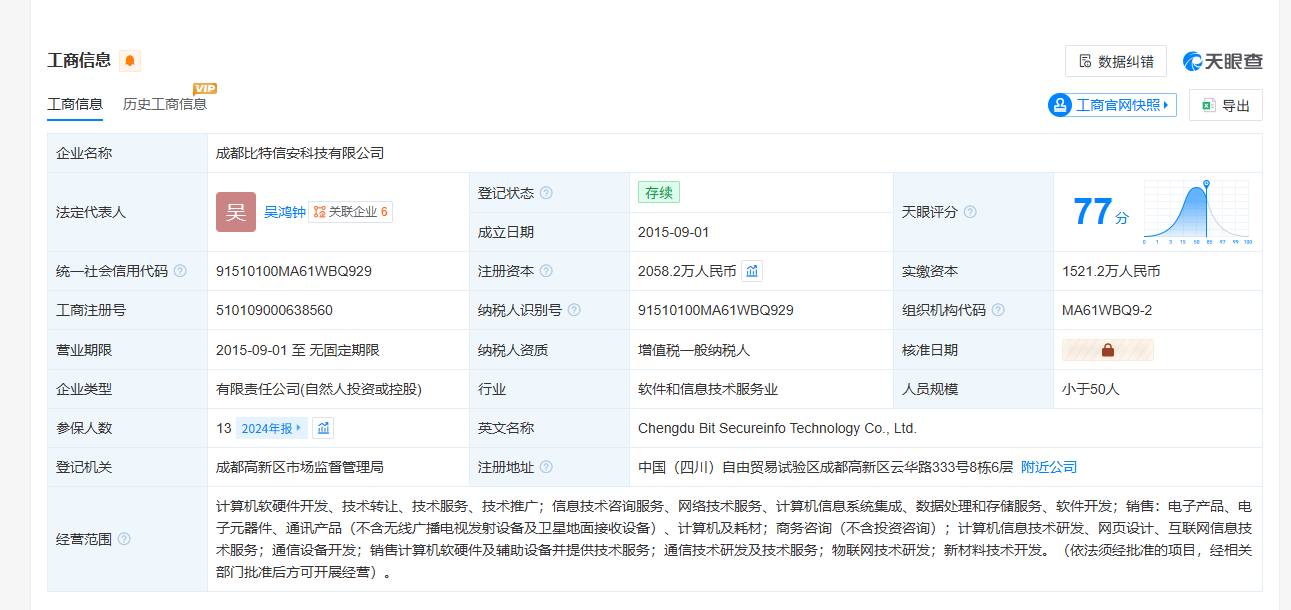Select registration number 510109000638560
Image resolution: width=1291 pixels, height=610 pixels.
(x=274, y=310)
